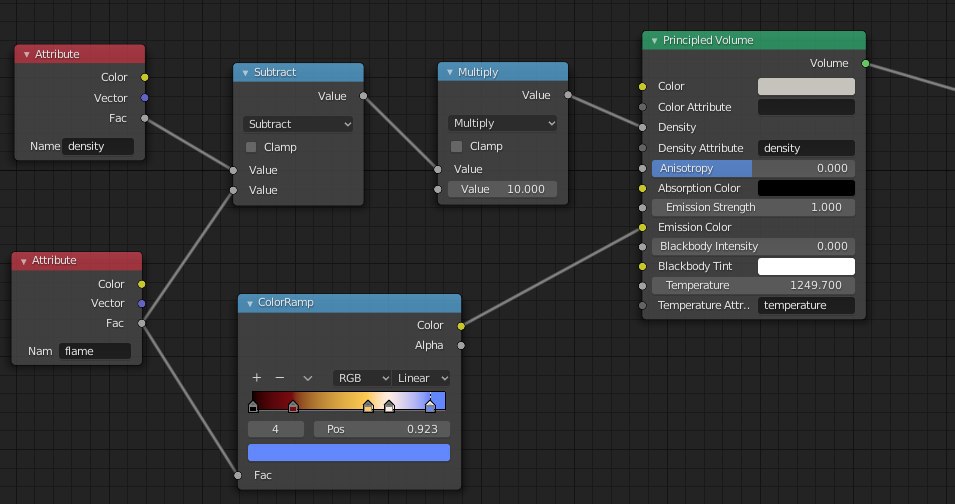Click the ColorRamp Pos value field

click(382, 429)
